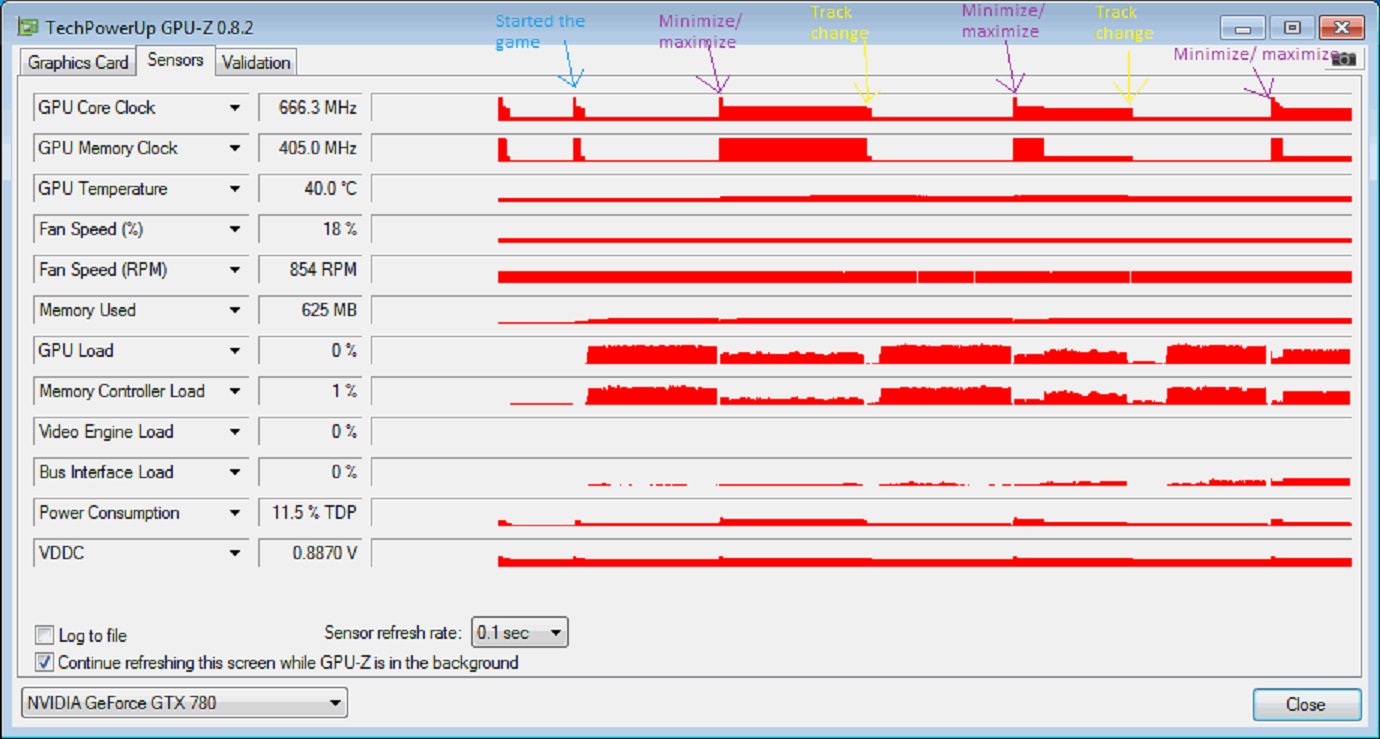The image size is (1380, 739).
Task: Click the Bus Interface Load history graph
Action: pos(862,472)
